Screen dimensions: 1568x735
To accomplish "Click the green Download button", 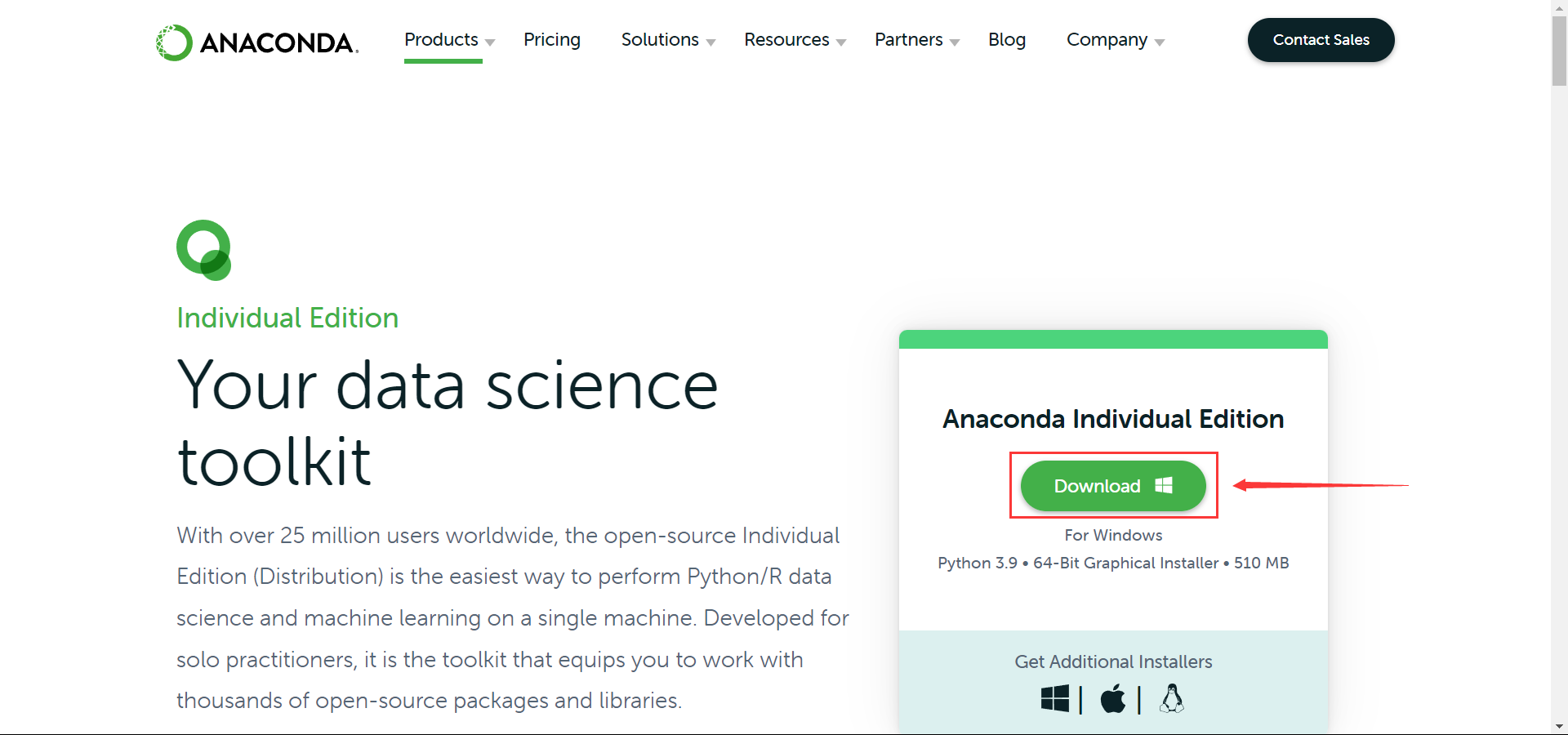I will coord(1097,486).
